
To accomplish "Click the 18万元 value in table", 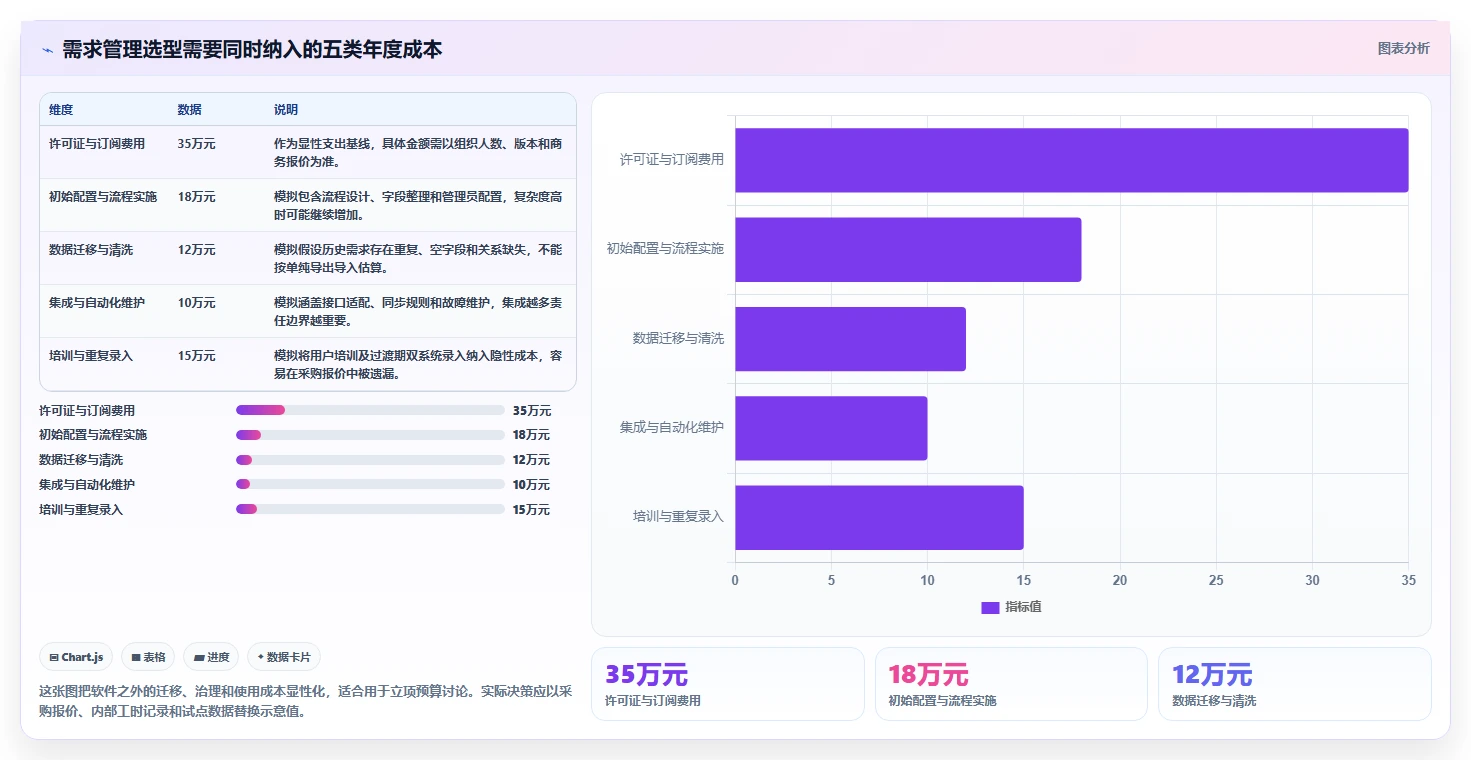I will click(x=197, y=197).
